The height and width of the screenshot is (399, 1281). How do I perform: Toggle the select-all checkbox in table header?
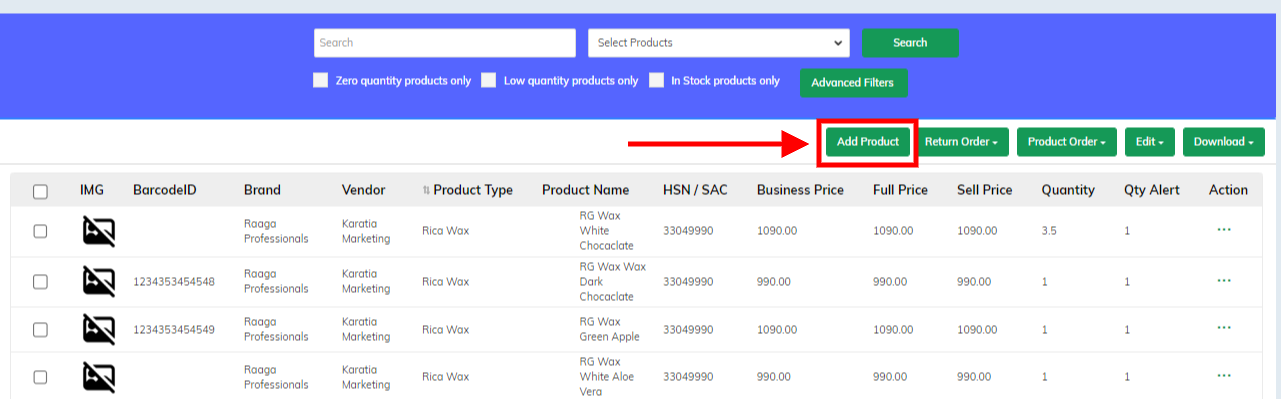pos(40,191)
